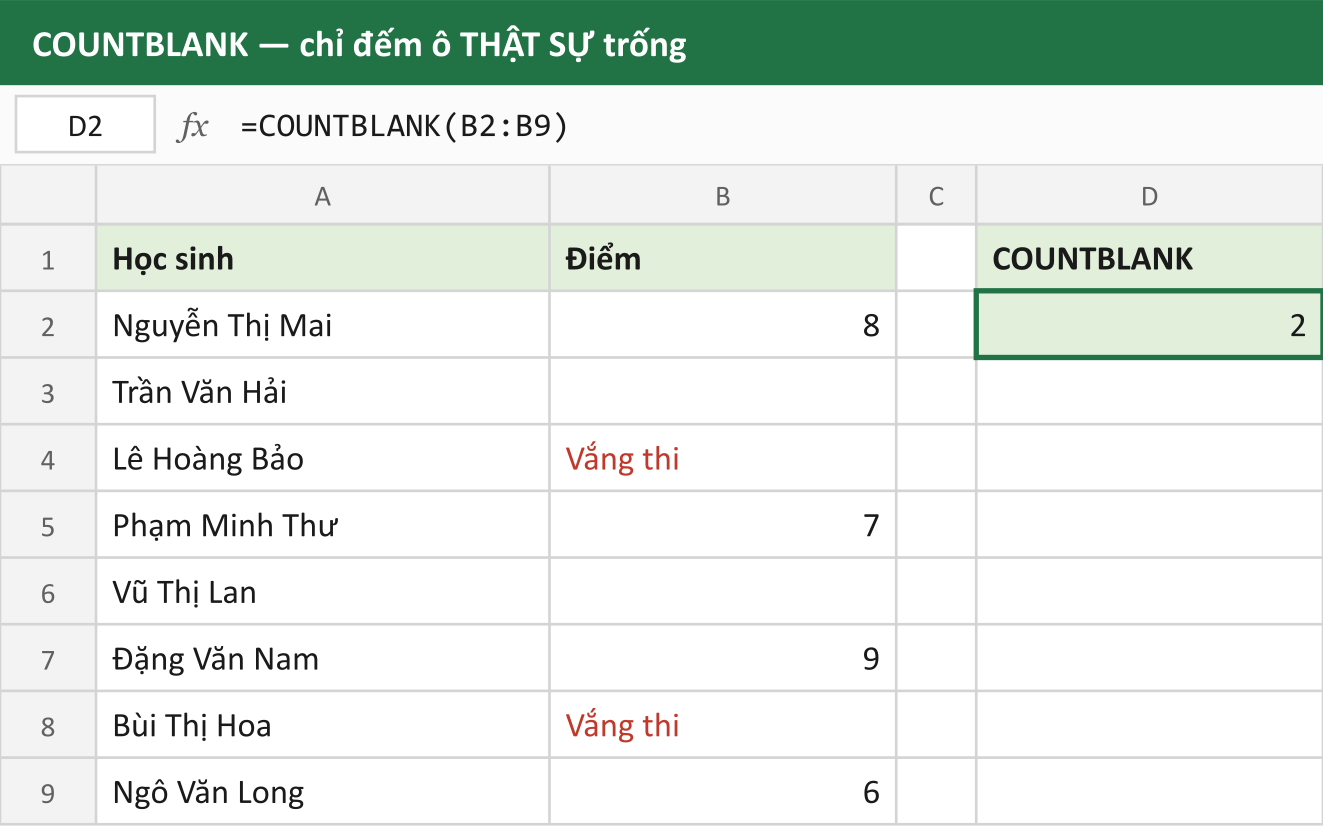1323x827 pixels.
Task: Click the Name Box showing D2
Action: (85, 125)
